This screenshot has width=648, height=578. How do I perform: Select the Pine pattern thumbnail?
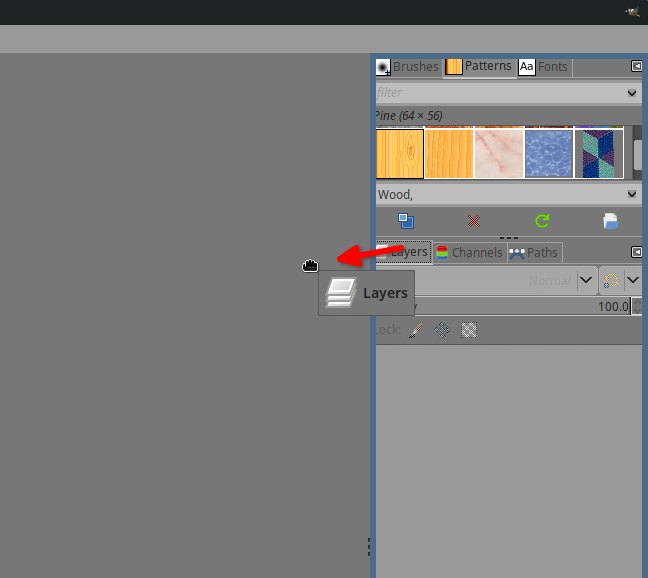coord(400,154)
